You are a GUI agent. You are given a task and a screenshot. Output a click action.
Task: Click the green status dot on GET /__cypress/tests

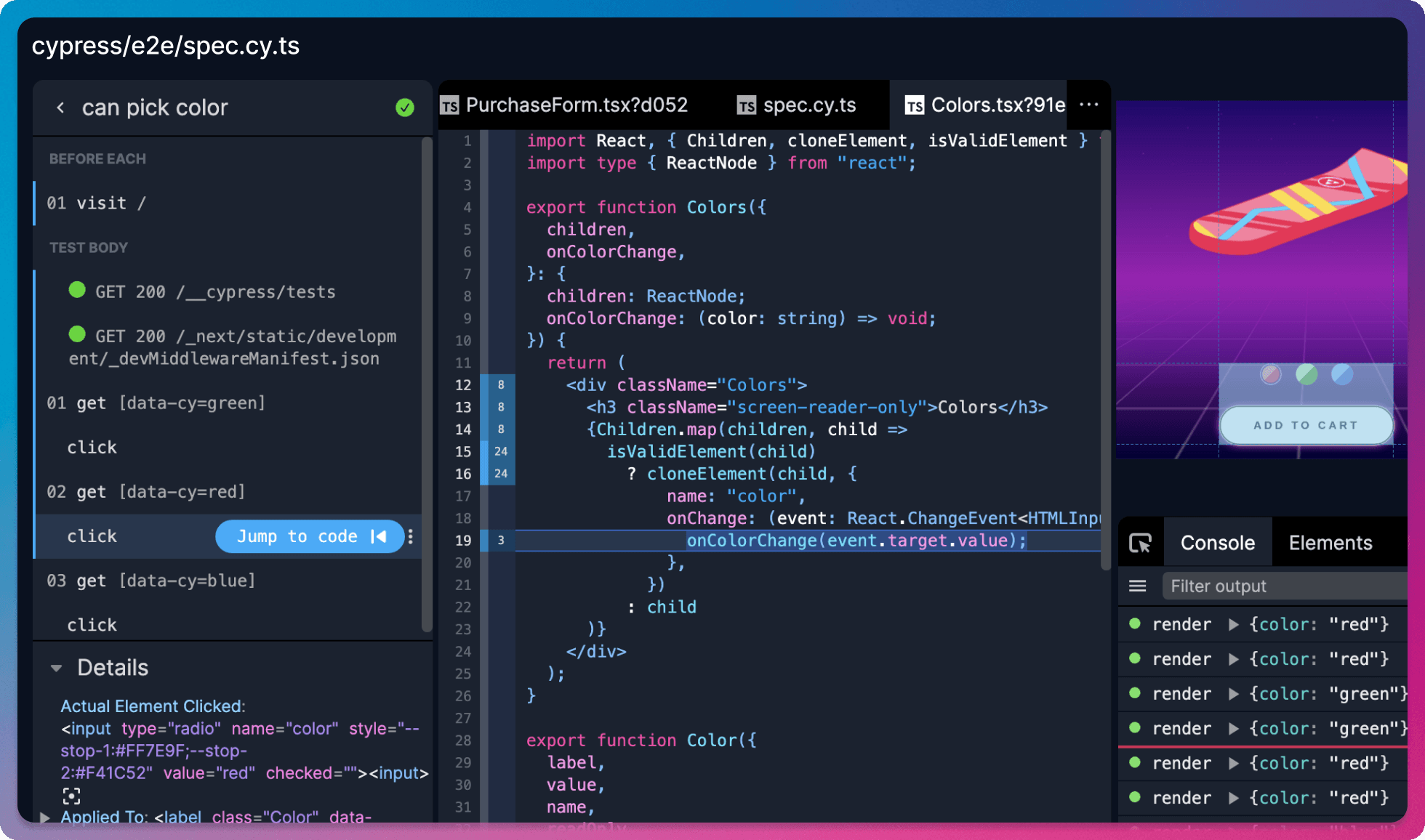pyautogui.click(x=76, y=290)
